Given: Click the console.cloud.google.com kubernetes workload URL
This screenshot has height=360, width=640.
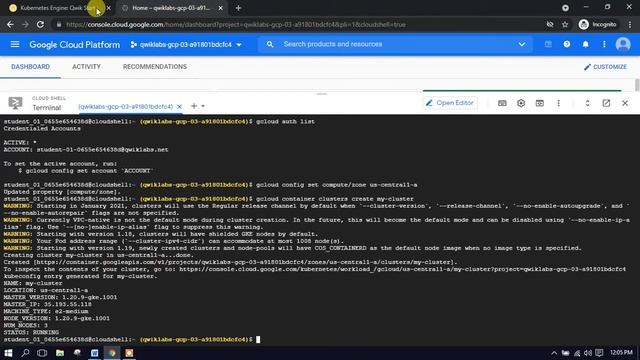Looking at the screenshot, I should click(402, 269).
